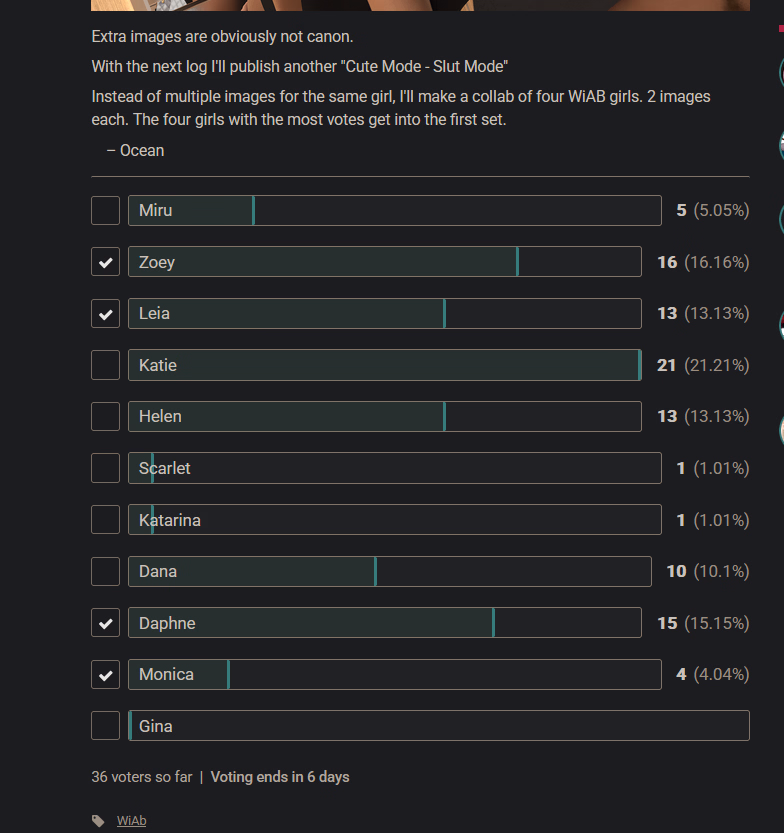
Task: Click the Gina poll option bar
Action: coord(439,726)
